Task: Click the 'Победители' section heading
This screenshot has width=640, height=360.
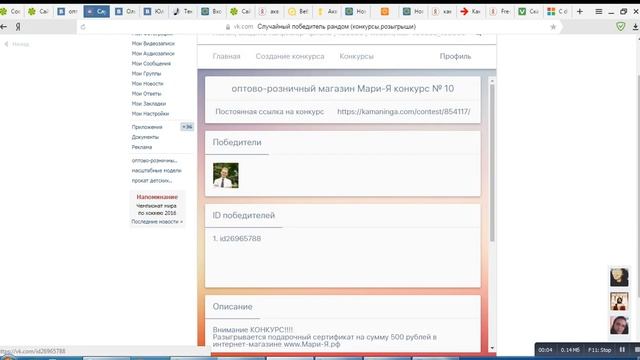Action: click(x=237, y=142)
